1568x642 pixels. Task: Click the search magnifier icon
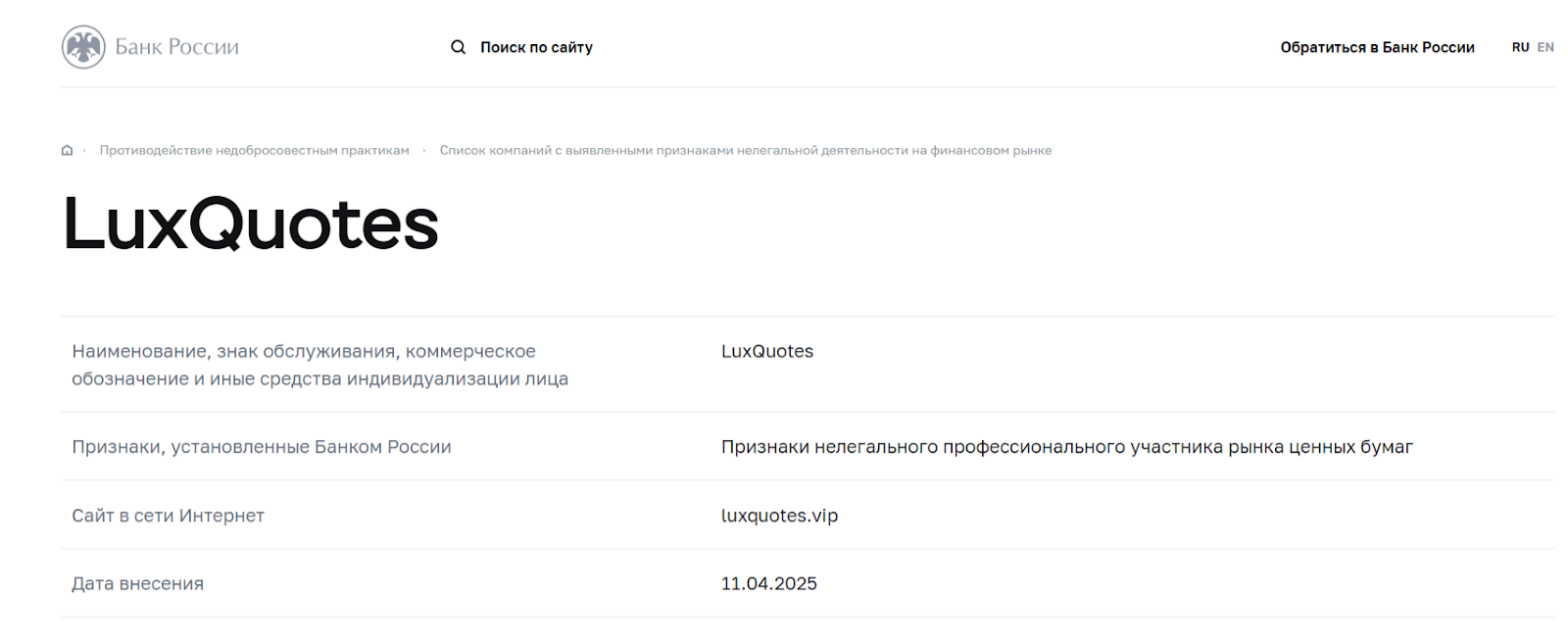click(x=458, y=47)
